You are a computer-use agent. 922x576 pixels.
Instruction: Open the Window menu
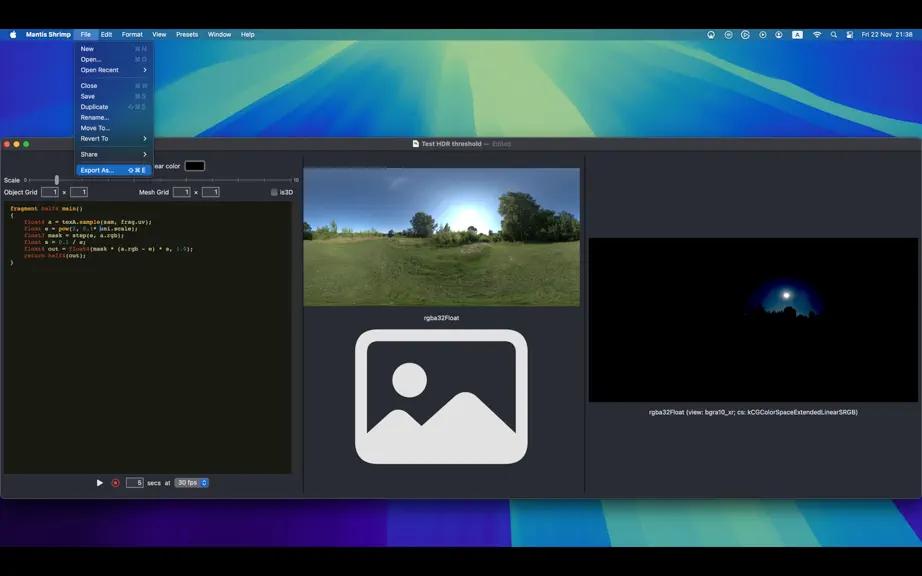point(219,35)
